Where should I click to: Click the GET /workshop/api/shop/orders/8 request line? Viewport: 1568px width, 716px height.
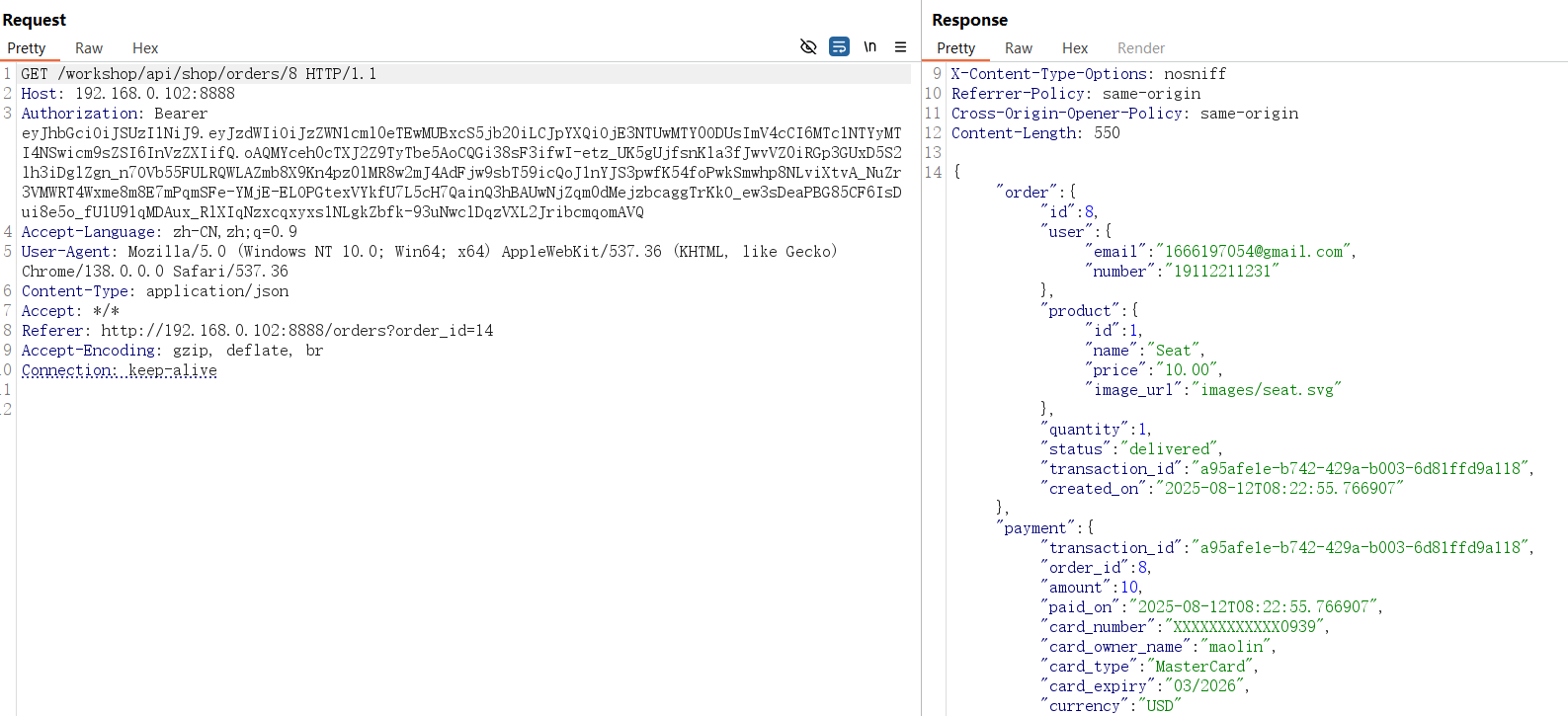tap(199, 74)
